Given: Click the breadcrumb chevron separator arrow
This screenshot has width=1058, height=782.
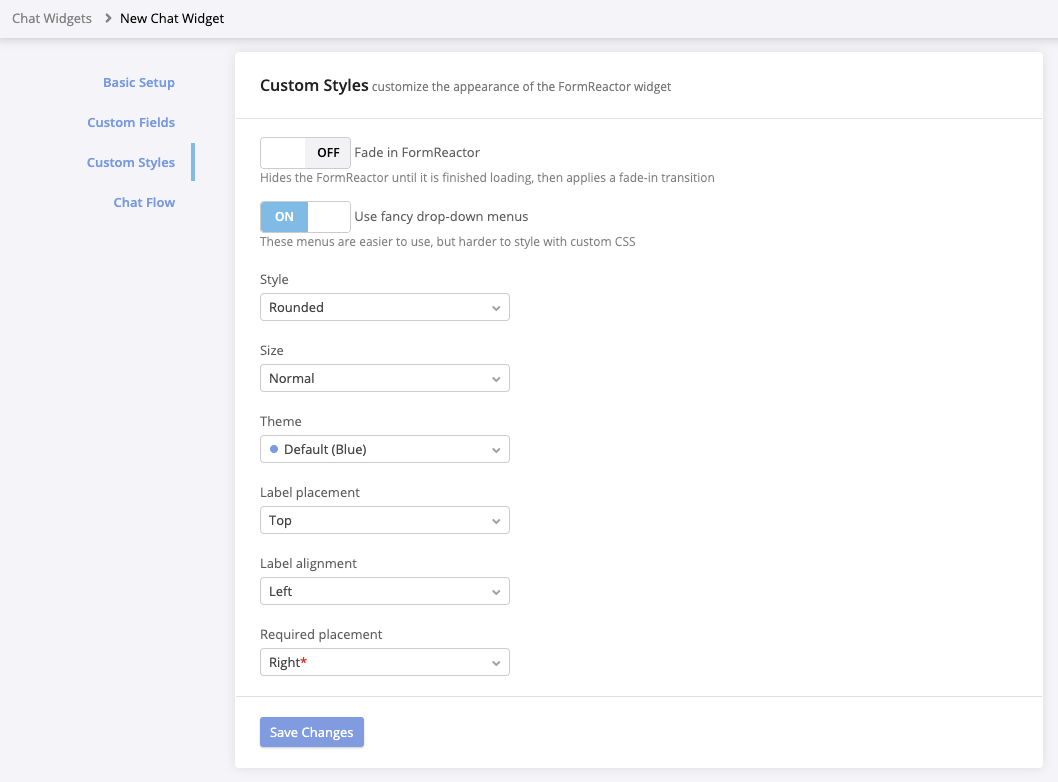Looking at the screenshot, I should 106,19.
